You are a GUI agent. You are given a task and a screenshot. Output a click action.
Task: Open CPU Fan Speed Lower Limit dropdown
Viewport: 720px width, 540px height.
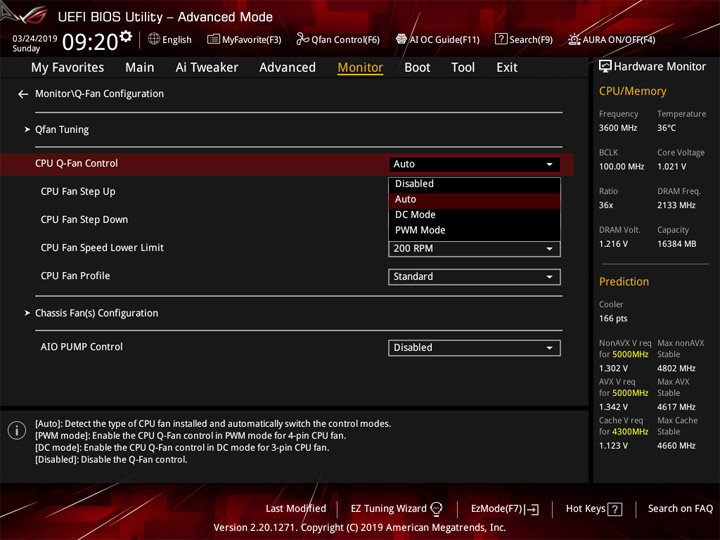(474, 249)
